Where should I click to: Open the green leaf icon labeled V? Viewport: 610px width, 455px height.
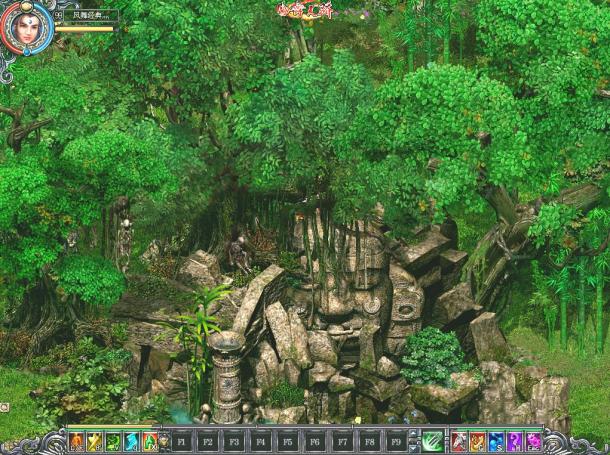click(x=113, y=442)
